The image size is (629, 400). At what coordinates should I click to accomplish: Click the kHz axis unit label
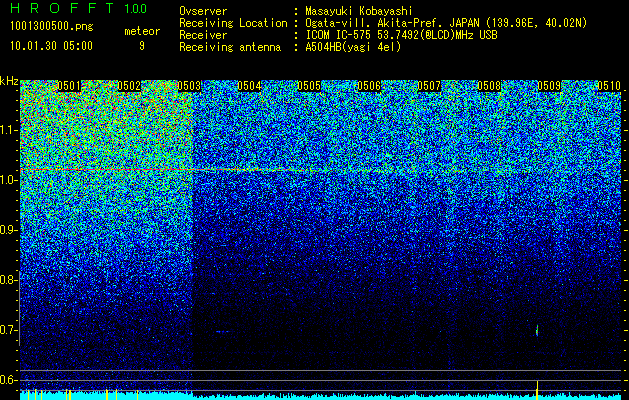[x=9, y=81]
